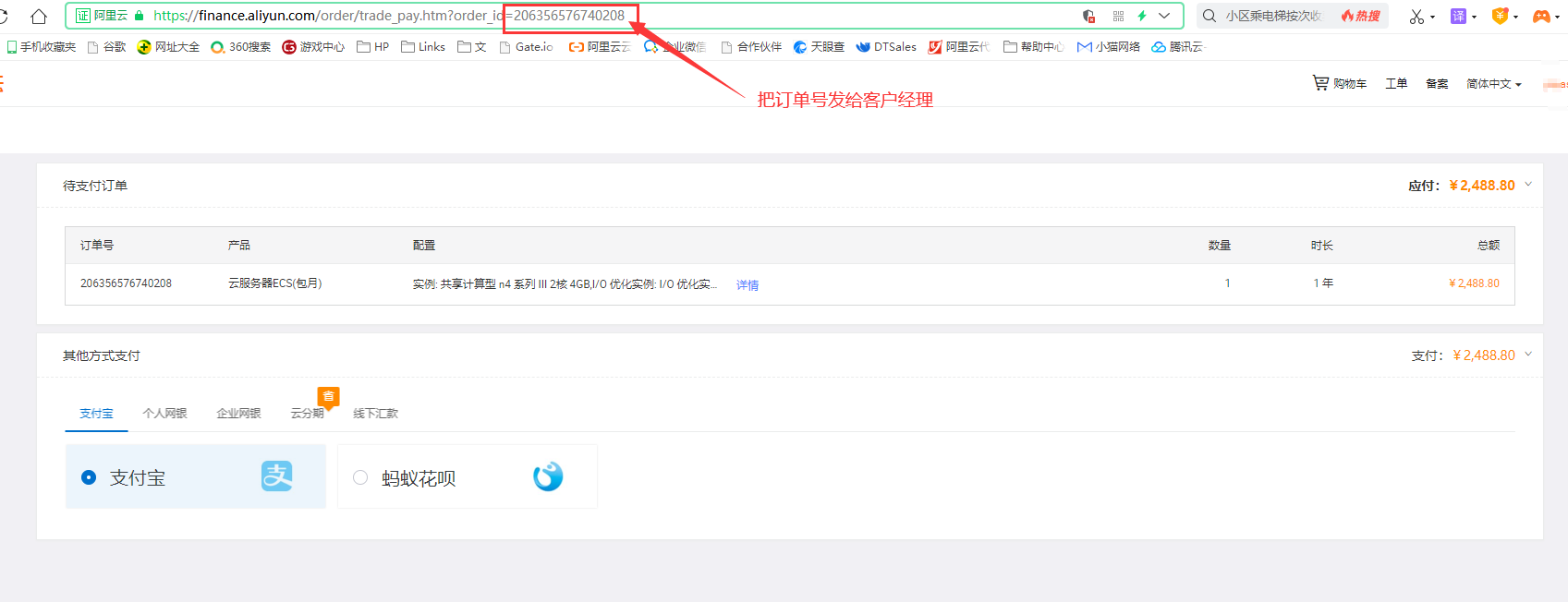This screenshot has width=1568, height=602.
Task: Expand the address bar dropdown chevron
Action: [x=1164, y=16]
